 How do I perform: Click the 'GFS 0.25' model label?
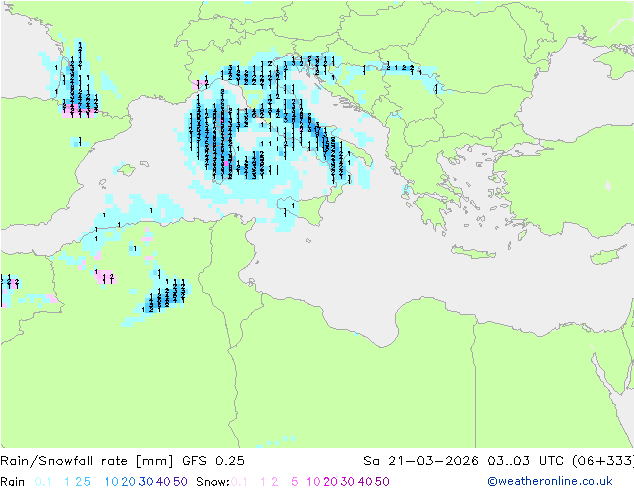213,461
